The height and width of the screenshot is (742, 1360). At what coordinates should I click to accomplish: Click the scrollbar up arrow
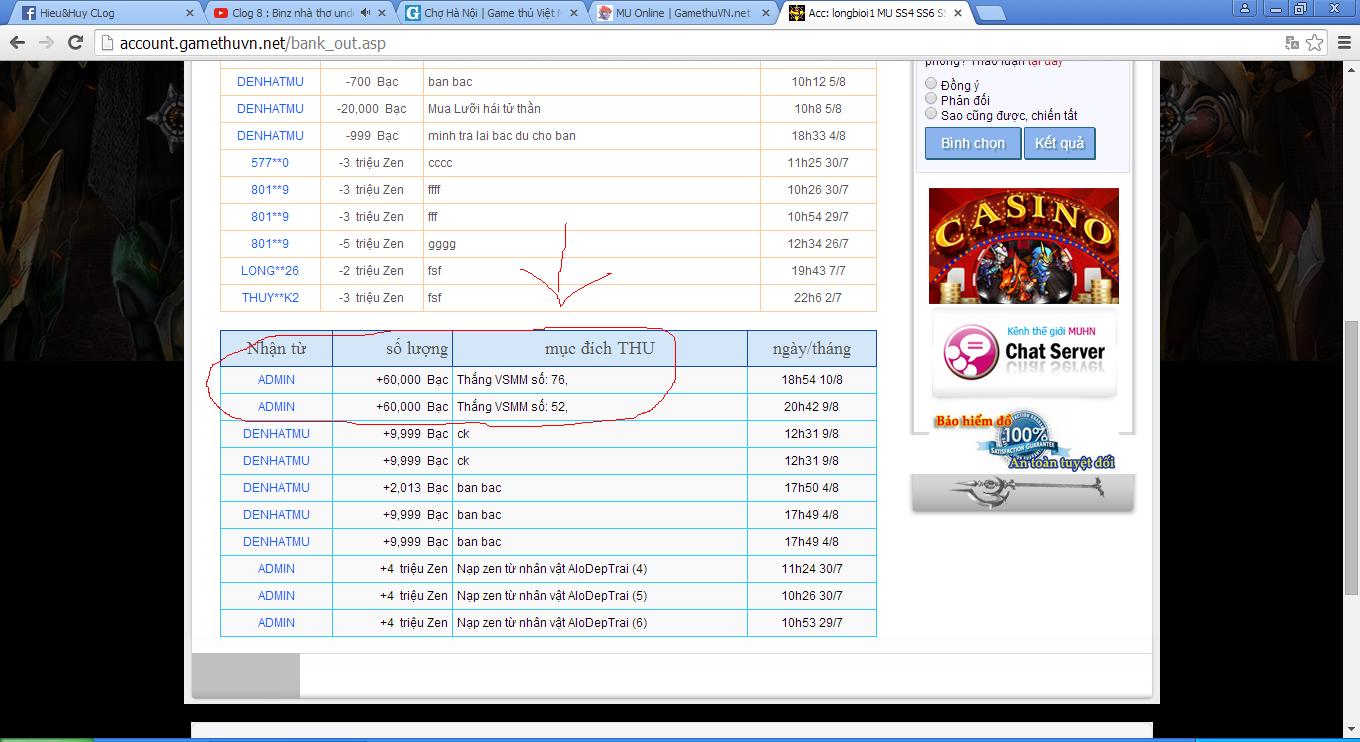pos(1351,69)
